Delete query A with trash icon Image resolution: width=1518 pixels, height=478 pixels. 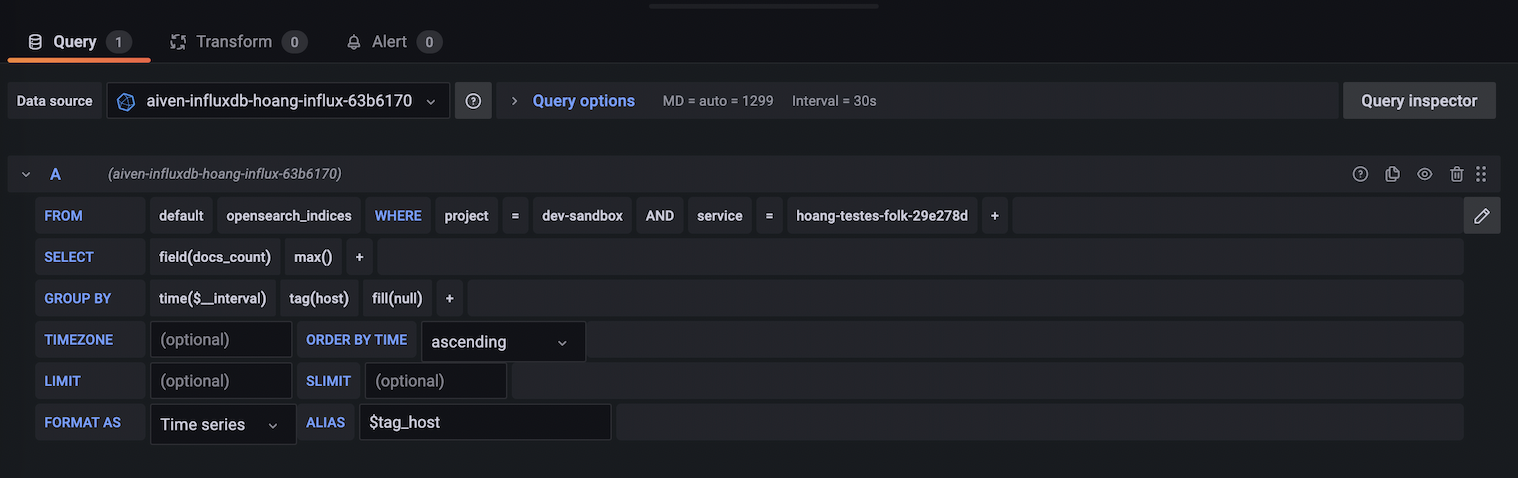(1456, 174)
